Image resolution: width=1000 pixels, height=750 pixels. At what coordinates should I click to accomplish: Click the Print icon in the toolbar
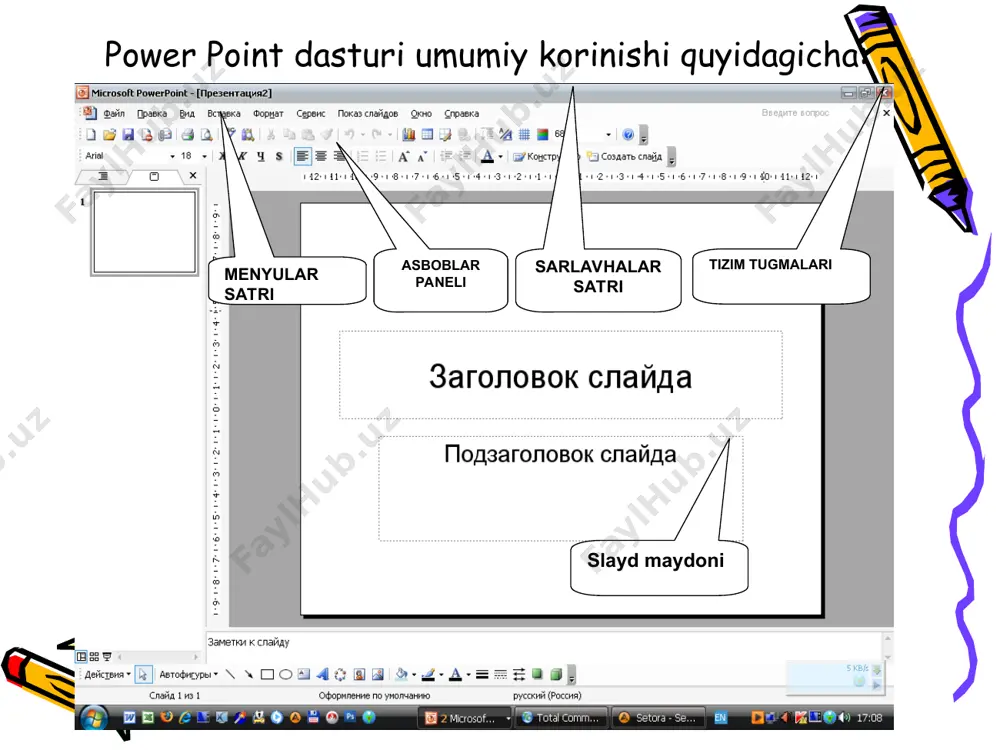188,135
